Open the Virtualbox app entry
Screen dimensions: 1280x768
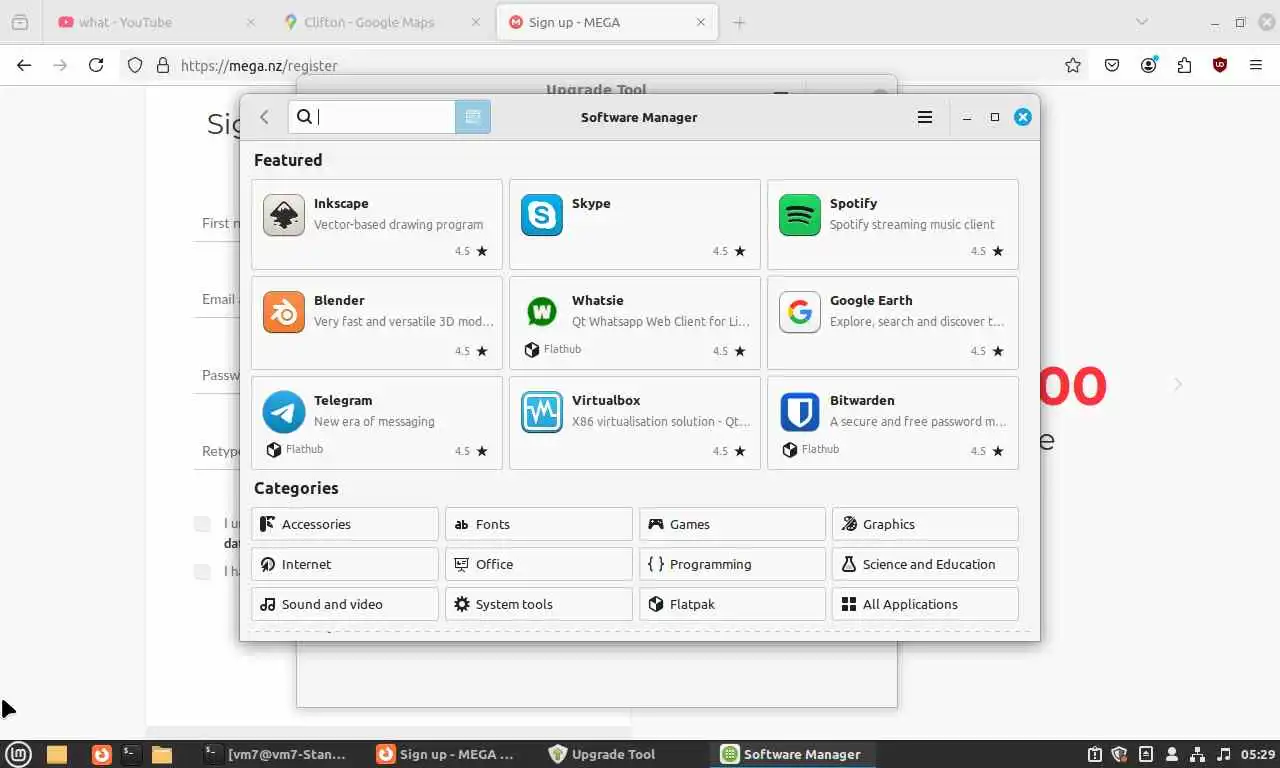click(634, 423)
